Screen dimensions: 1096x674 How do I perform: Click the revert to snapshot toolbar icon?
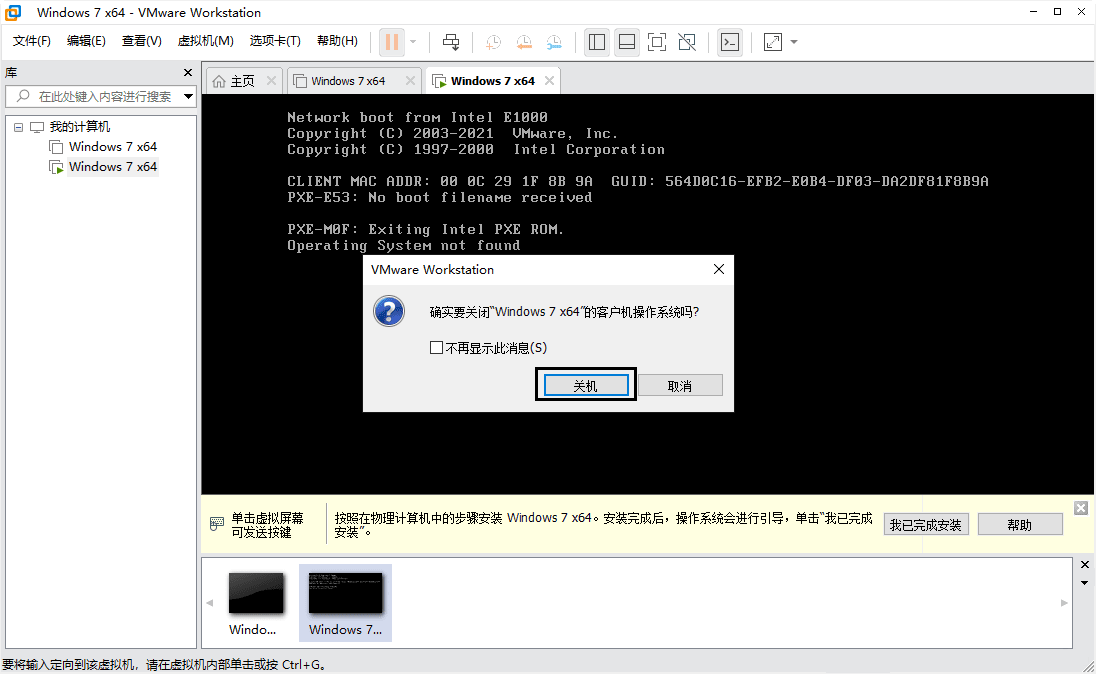[x=524, y=42]
